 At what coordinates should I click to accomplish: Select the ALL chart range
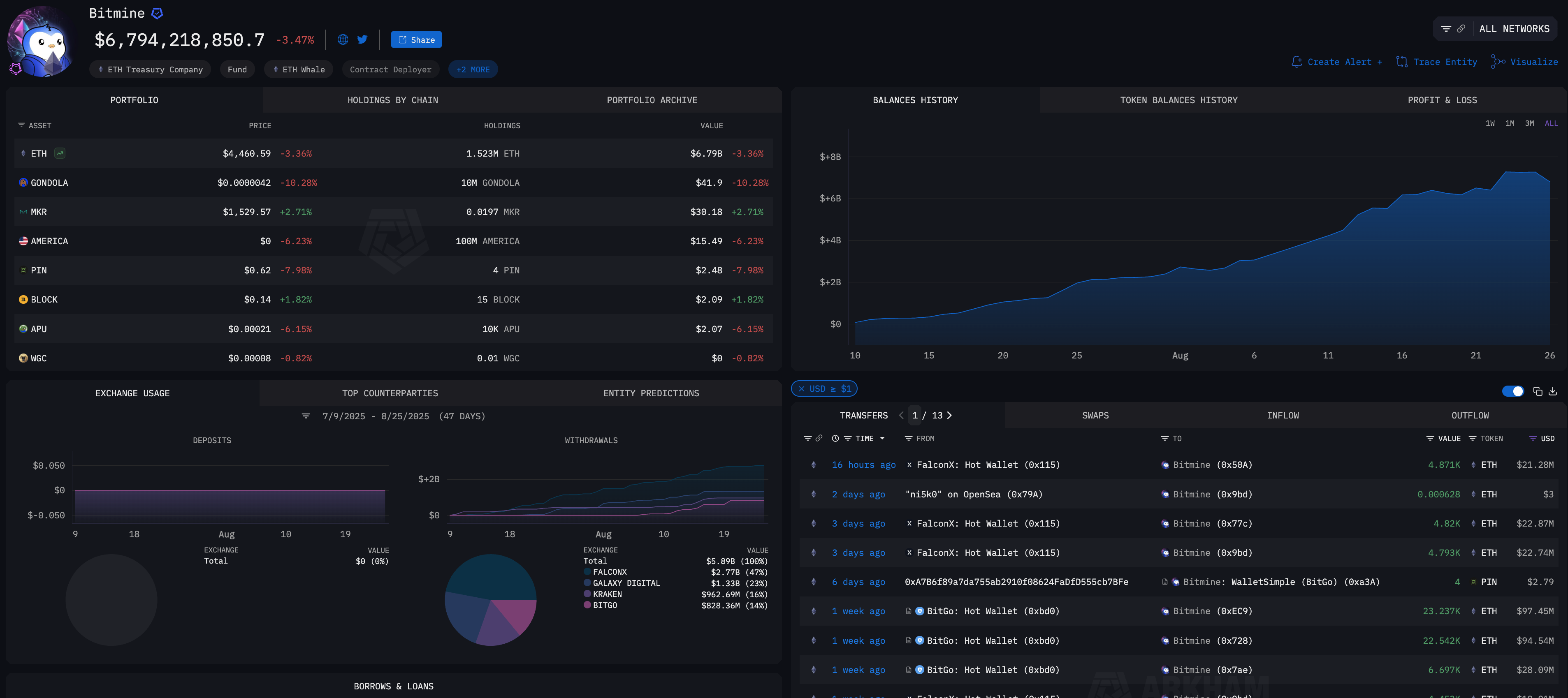1551,124
